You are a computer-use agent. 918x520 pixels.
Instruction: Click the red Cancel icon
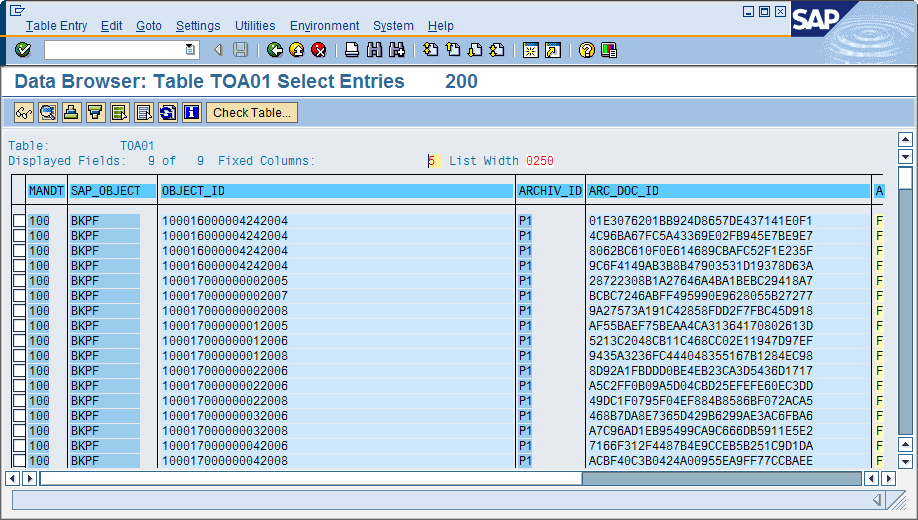point(318,50)
